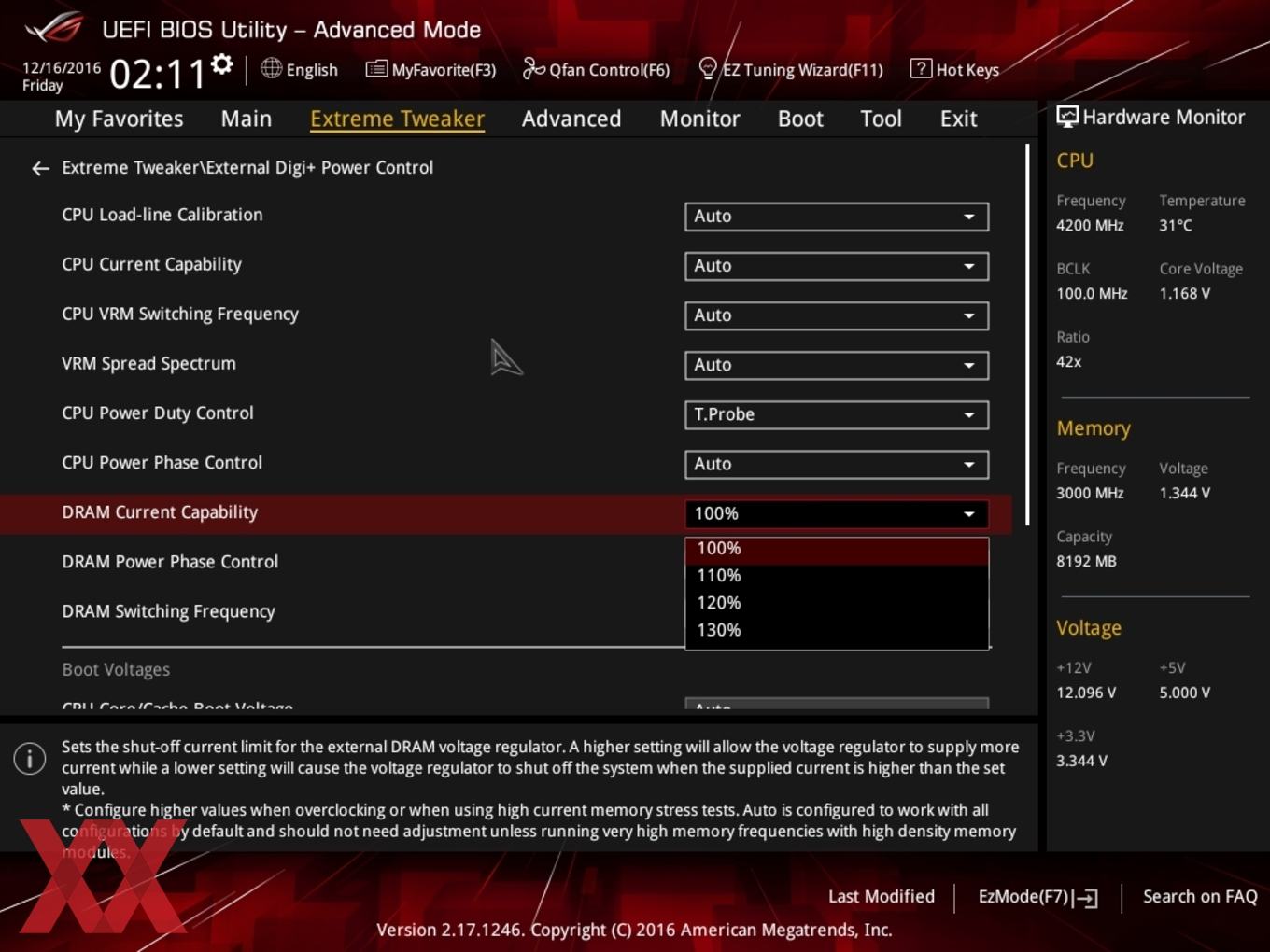Go to the Exit tab
This screenshot has height=952, width=1270.
[x=958, y=119]
